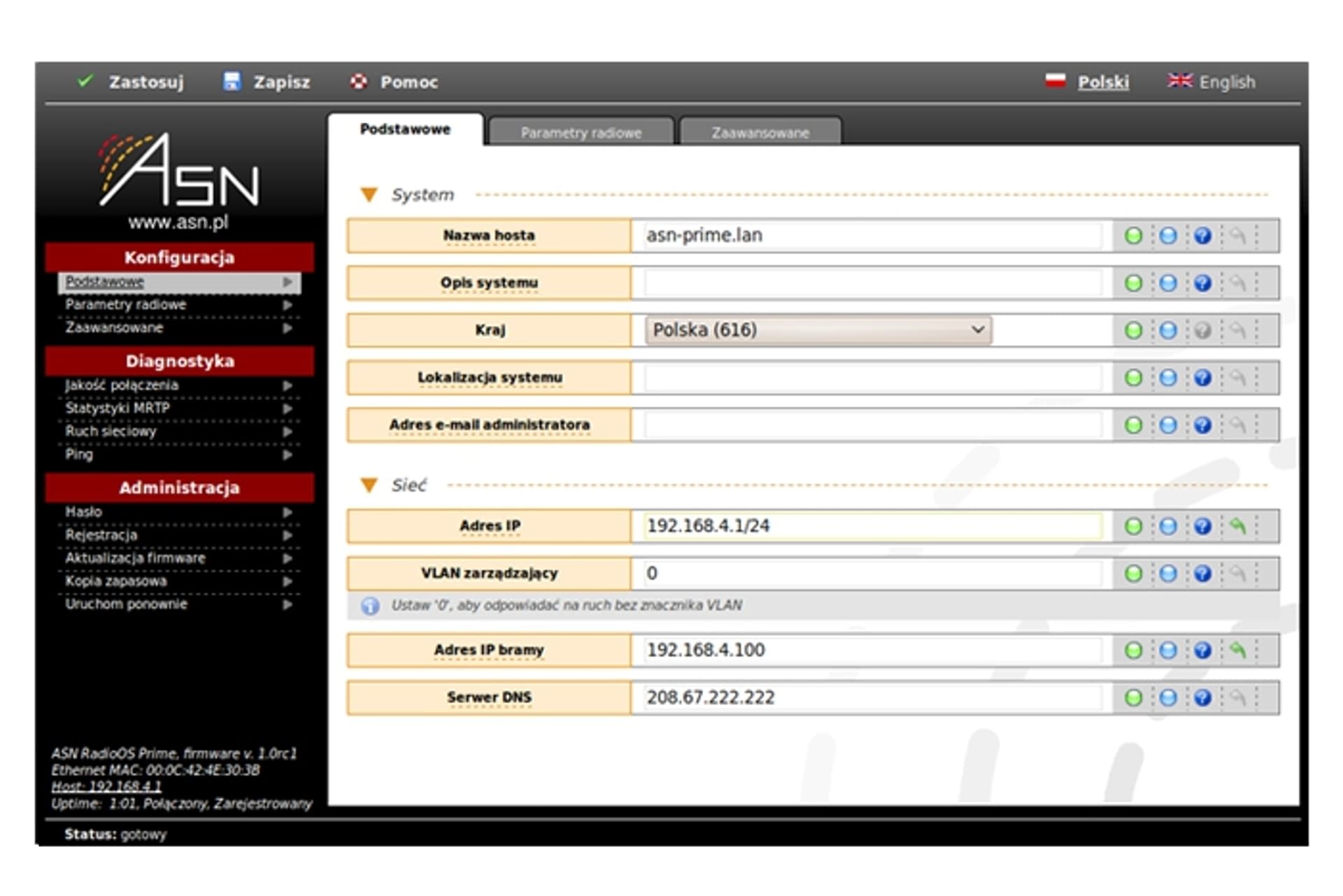This screenshot has height=896, width=1343.
Task: Collapse the System section triangle
Action: (x=369, y=194)
